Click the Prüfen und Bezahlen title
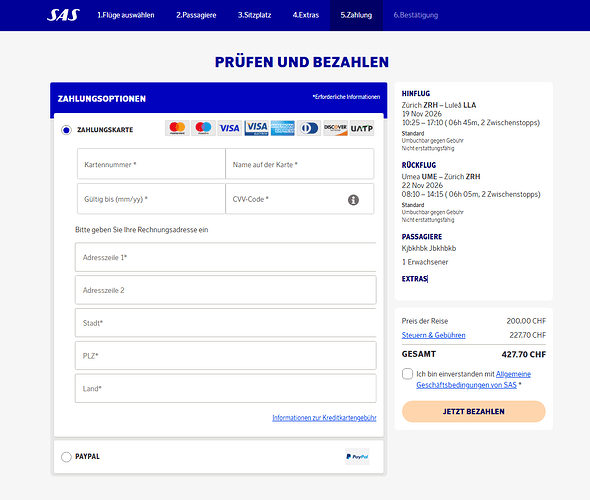This screenshot has width=590, height=500. pyautogui.click(x=301, y=62)
